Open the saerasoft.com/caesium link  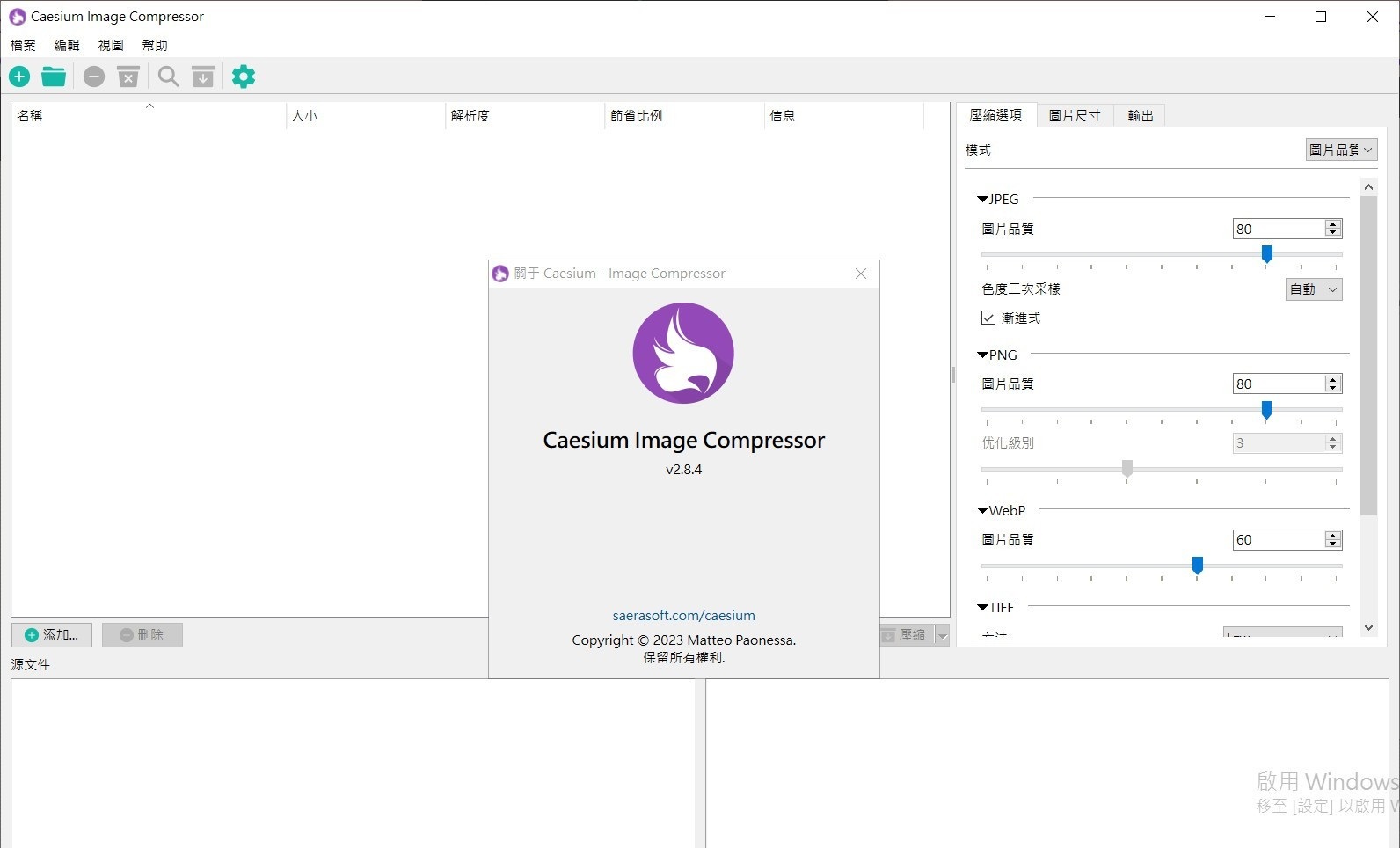coord(683,616)
